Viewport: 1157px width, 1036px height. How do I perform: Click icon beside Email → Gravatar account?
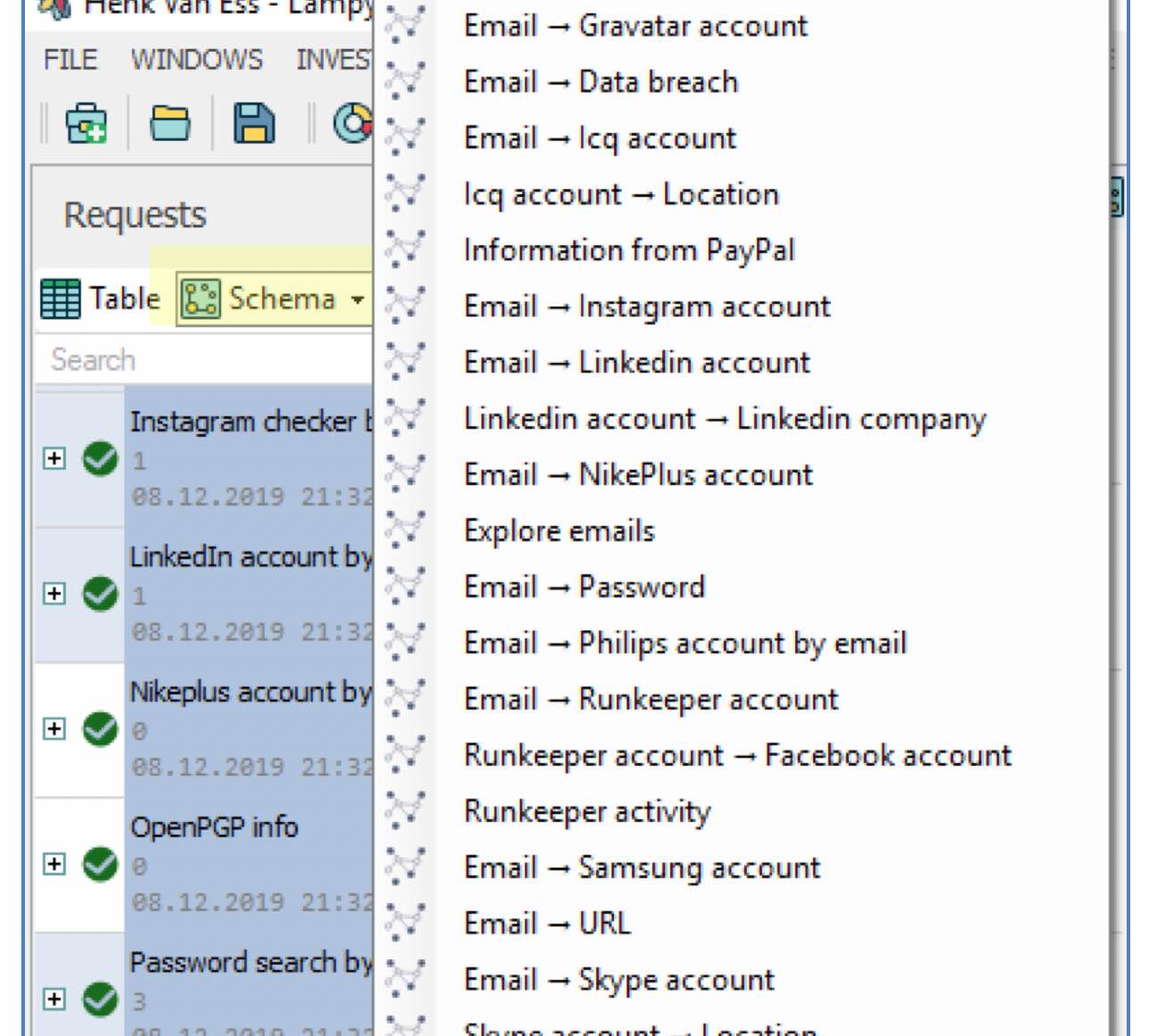pos(406,25)
